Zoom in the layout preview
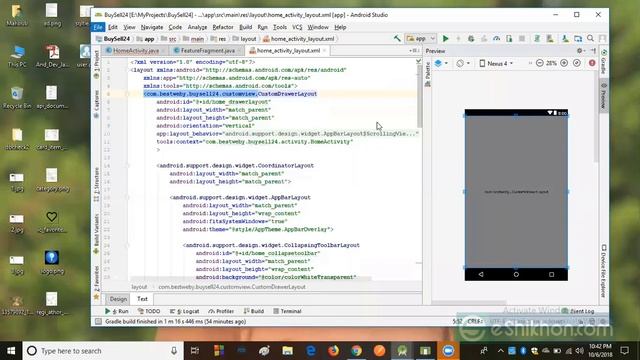This screenshot has width=640, height=360. click(x=564, y=63)
